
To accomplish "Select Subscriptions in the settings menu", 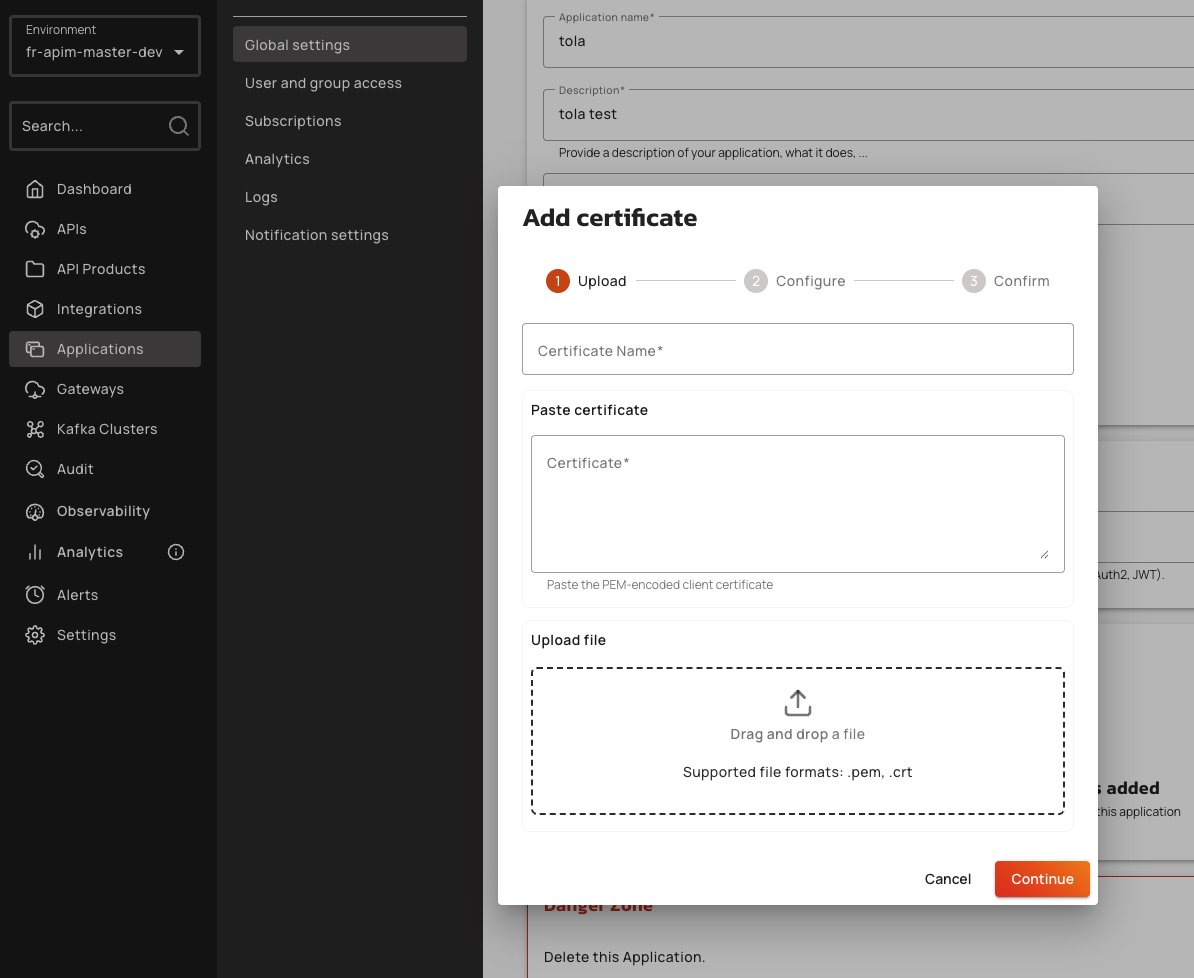I will (x=293, y=121).
